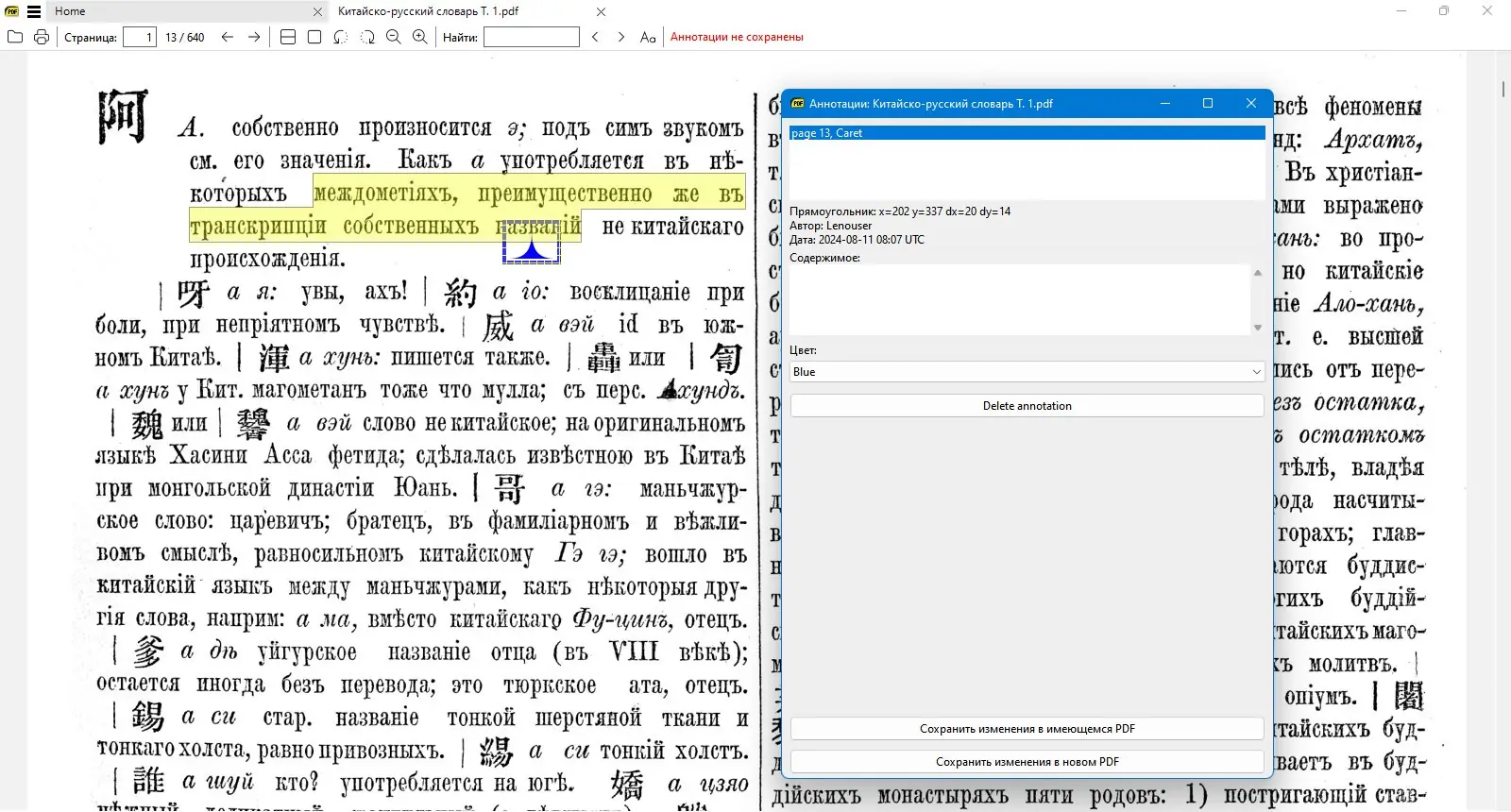Find previous search match
The height and width of the screenshot is (812, 1511).
tap(595, 37)
